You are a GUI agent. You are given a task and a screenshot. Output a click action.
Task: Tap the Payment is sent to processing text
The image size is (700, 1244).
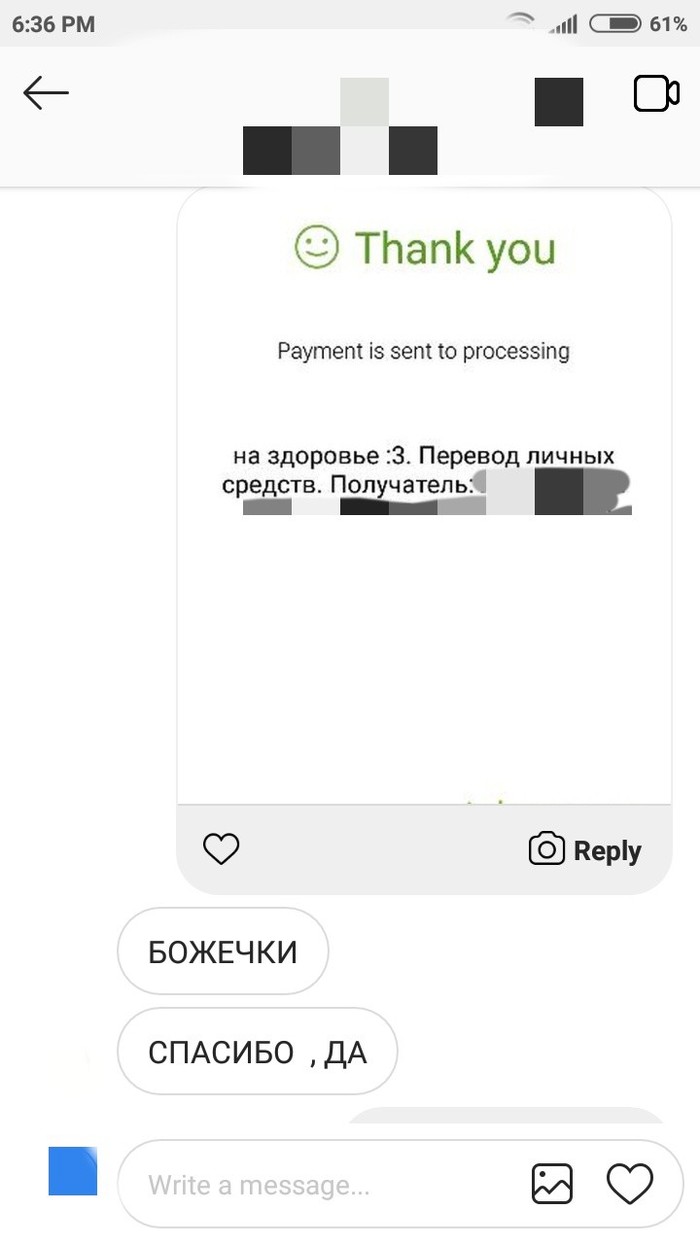tap(423, 351)
